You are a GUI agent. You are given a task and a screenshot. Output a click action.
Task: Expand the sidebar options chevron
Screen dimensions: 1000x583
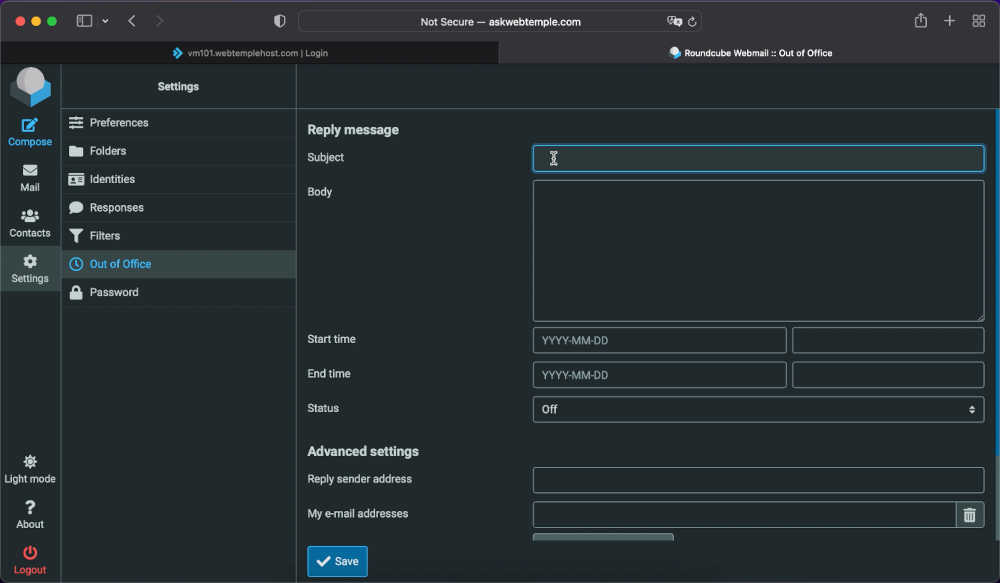coord(105,21)
